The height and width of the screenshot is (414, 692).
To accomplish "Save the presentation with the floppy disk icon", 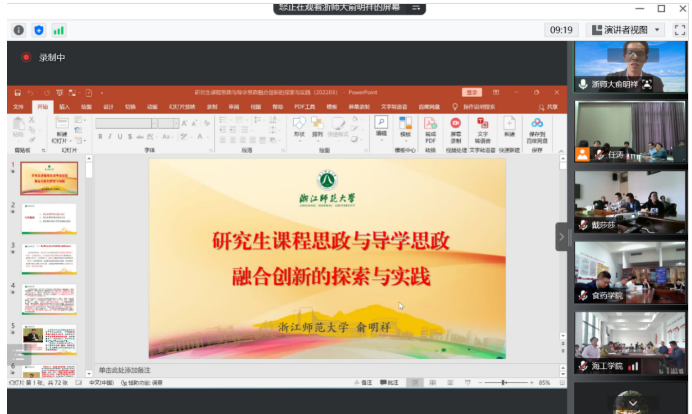I will click(18, 93).
